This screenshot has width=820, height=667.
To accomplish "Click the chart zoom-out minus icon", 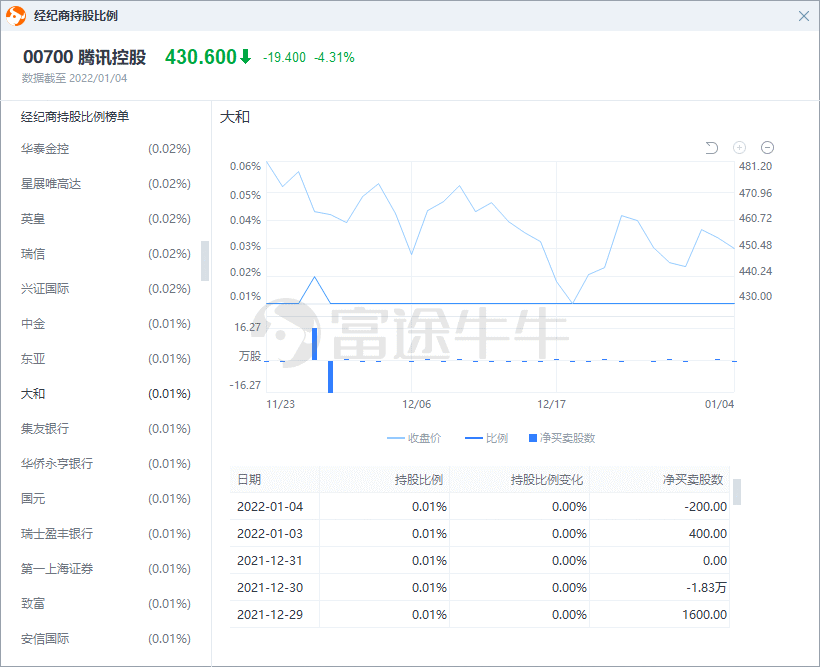I will click(x=768, y=148).
